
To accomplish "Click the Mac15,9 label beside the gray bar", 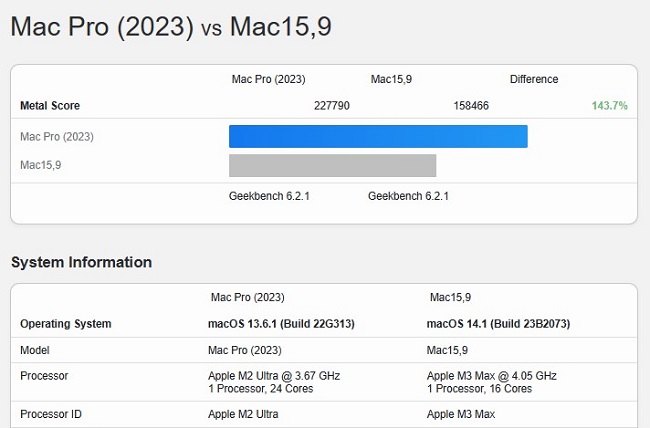I will [42, 165].
